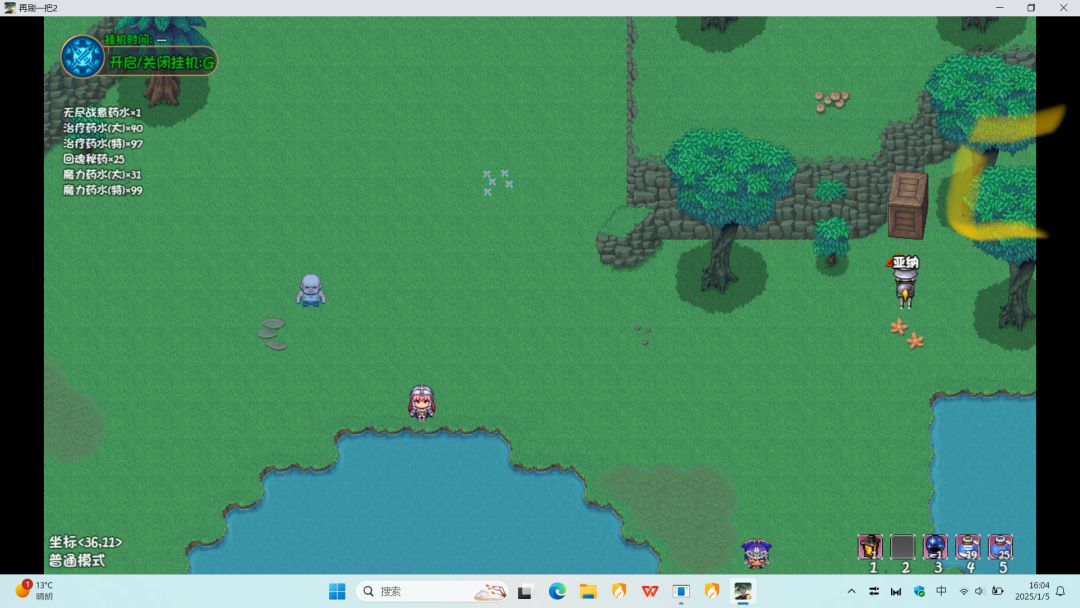Use the potion in quick slot 5
The width and height of the screenshot is (1080, 608).
(1000, 547)
